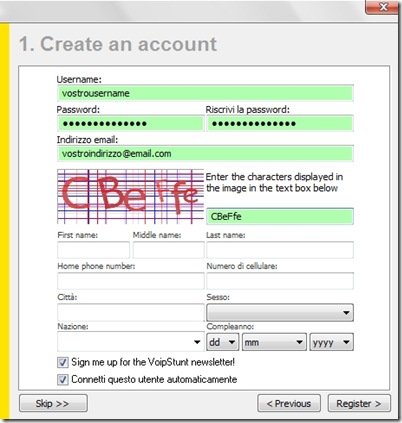Click the Password field
The height and width of the screenshot is (423, 402).
(x=131, y=124)
